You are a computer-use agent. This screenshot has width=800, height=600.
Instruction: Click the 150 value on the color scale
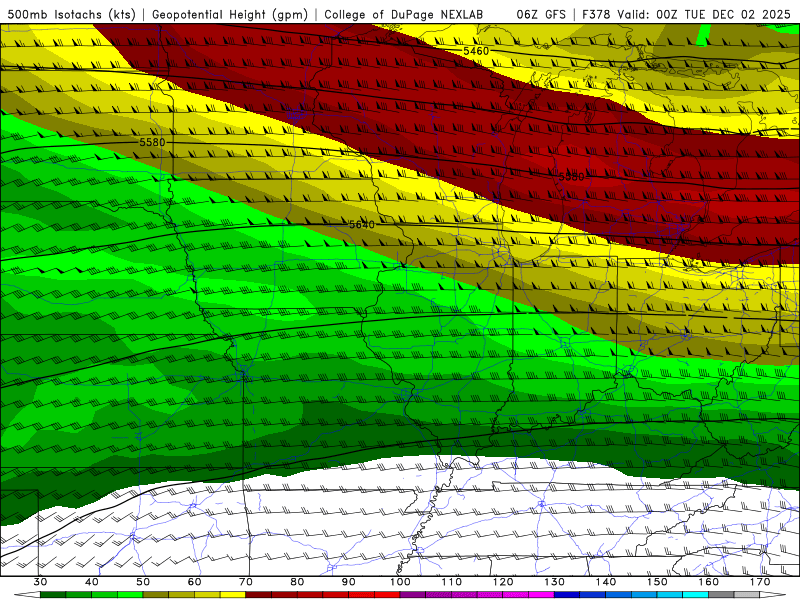657,582
